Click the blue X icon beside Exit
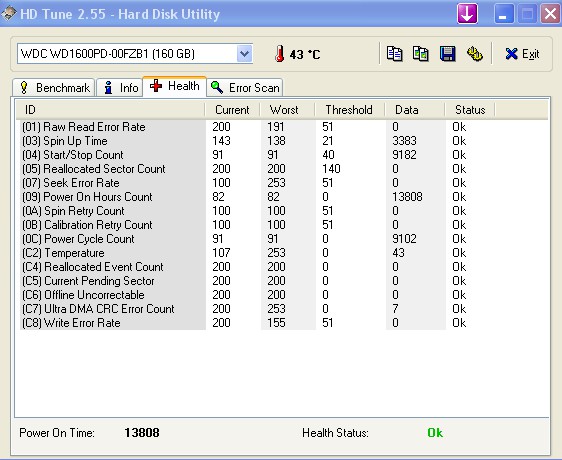Screen dimensions: 562x460 pyautogui.click(x=511, y=54)
